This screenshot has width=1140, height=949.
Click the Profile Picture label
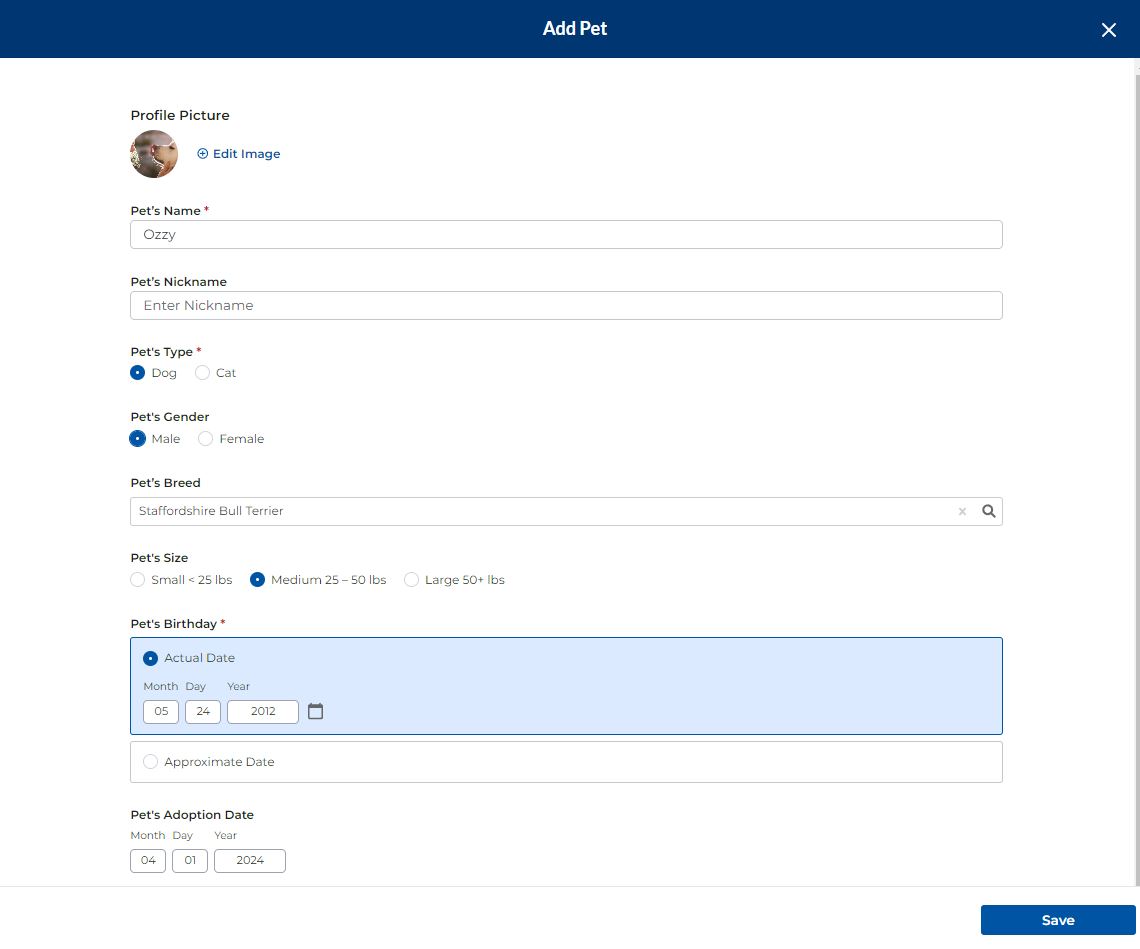(180, 115)
